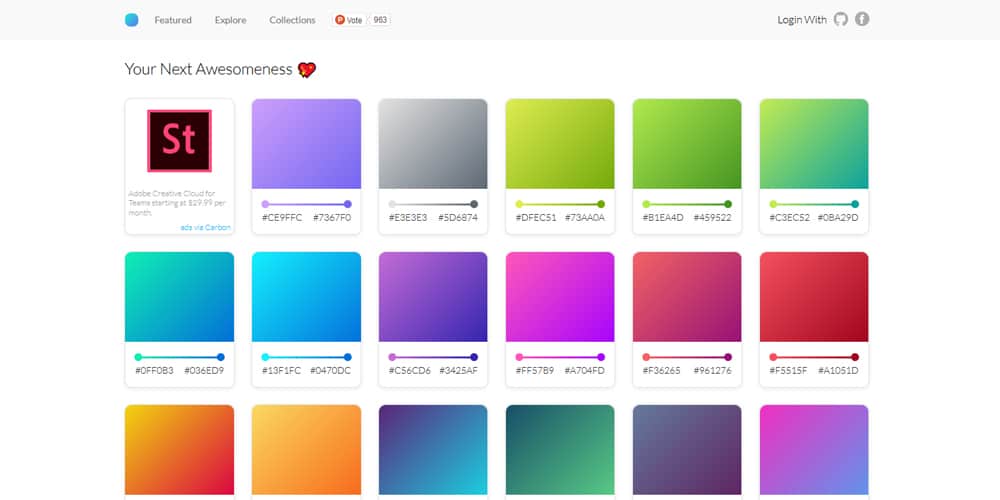Click the Product Hunt Vote icon

point(340,20)
